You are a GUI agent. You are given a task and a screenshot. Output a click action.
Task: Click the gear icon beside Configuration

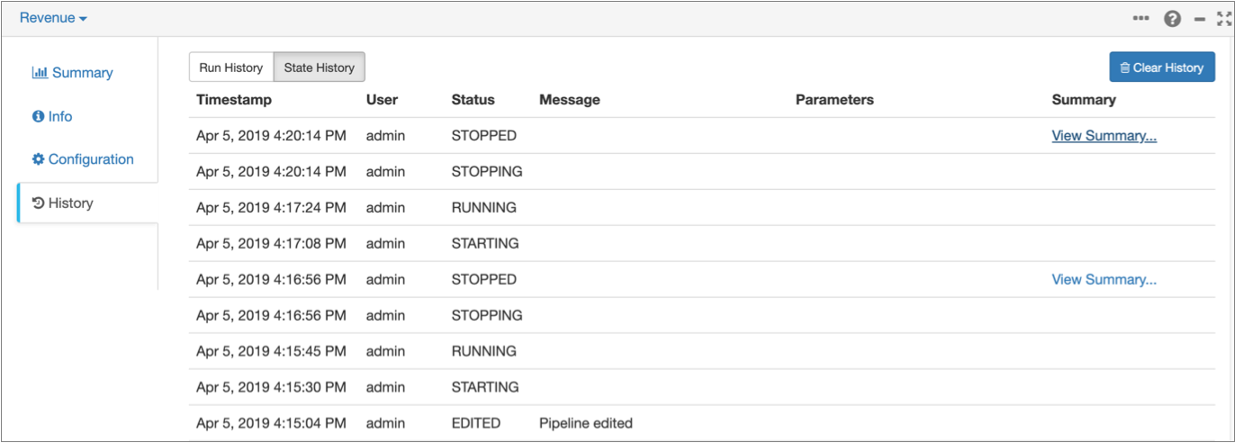tap(38, 159)
